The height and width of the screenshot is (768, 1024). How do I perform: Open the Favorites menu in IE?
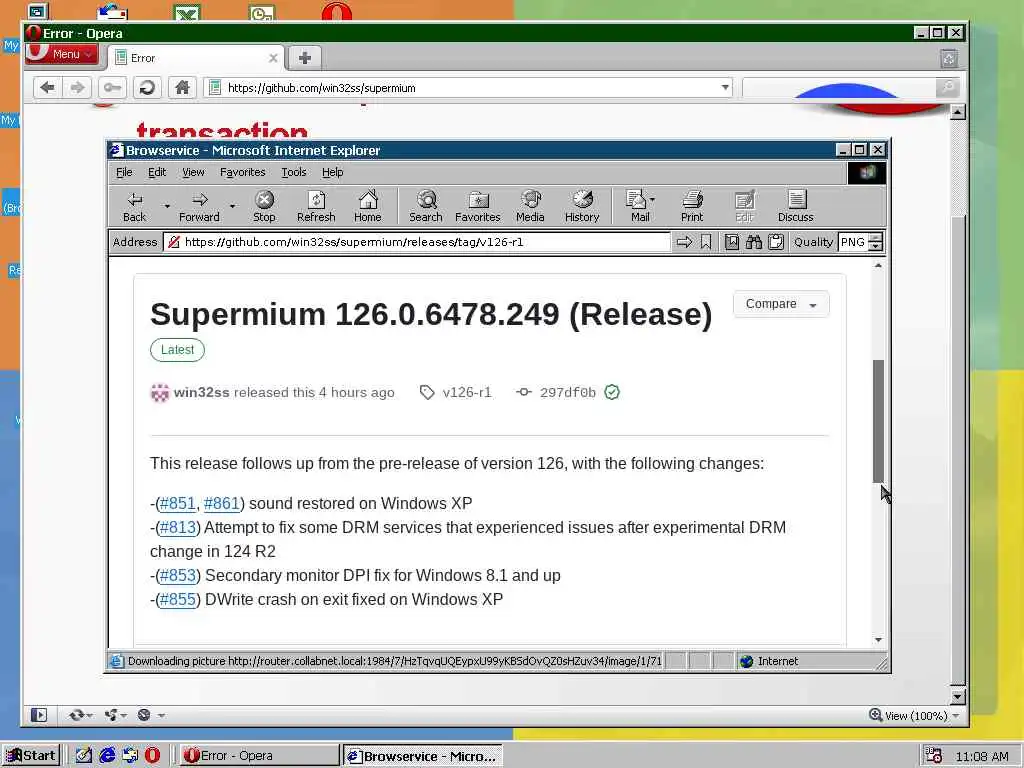click(x=242, y=172)
